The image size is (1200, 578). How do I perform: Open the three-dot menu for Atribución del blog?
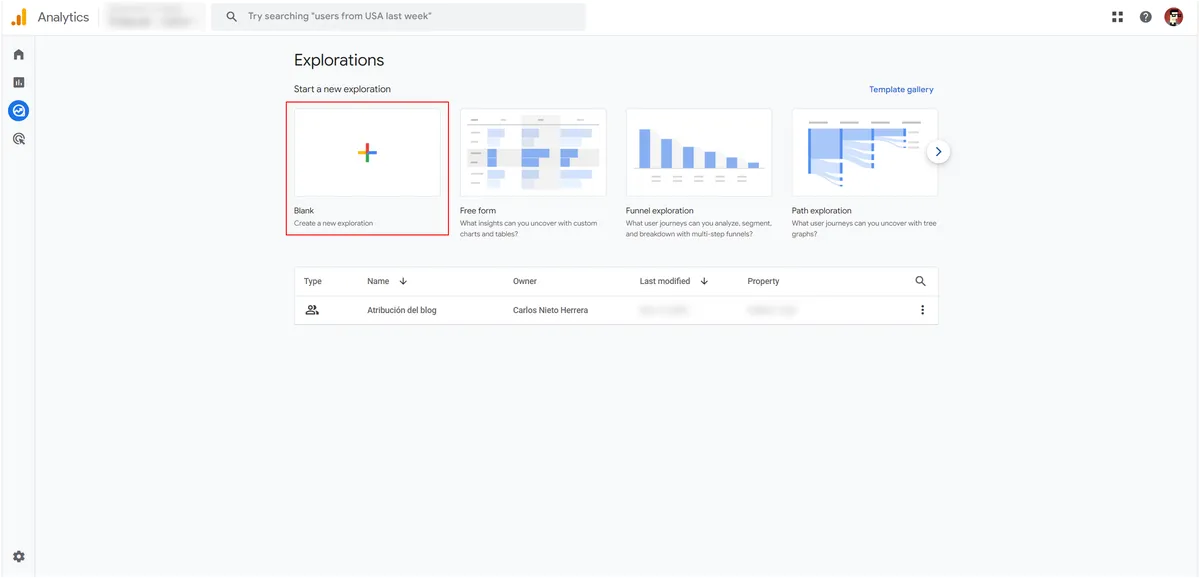tap(922, 310)
